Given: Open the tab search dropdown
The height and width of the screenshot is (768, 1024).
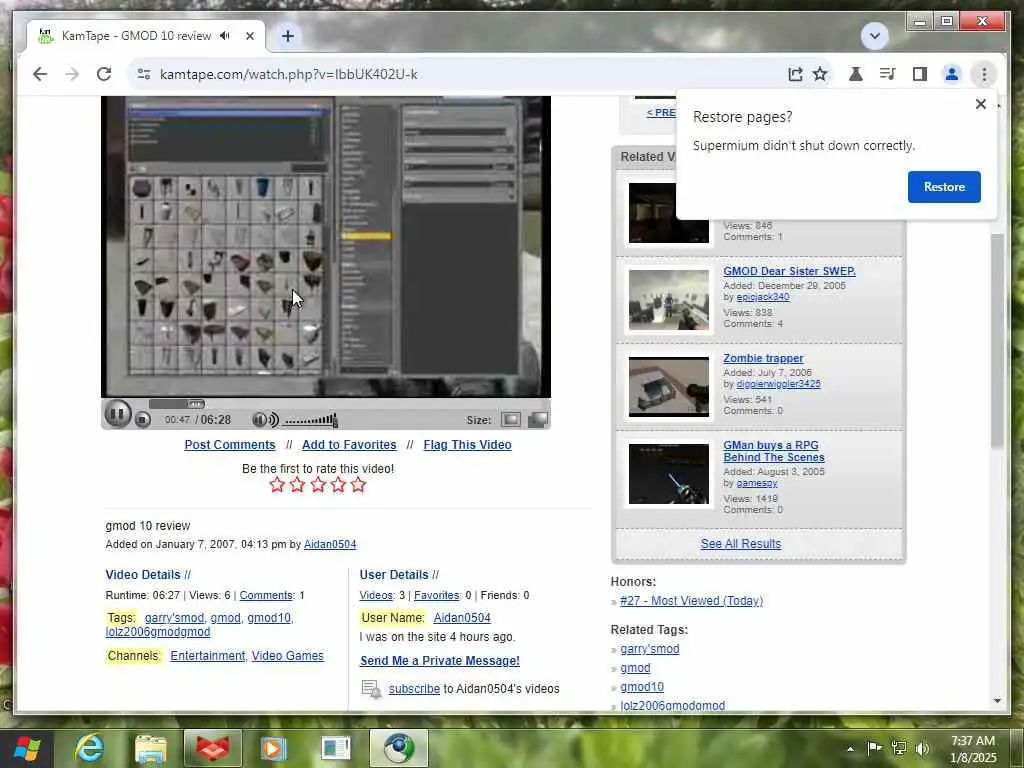Looking at the screenshot, I should [x=874, y=36].
